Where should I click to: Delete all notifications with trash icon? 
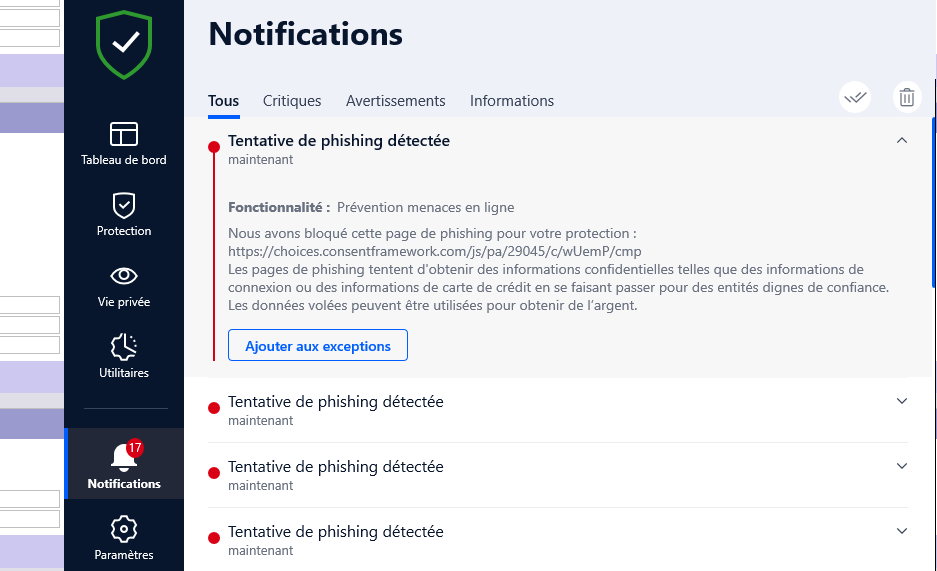(x=907, y=97)
